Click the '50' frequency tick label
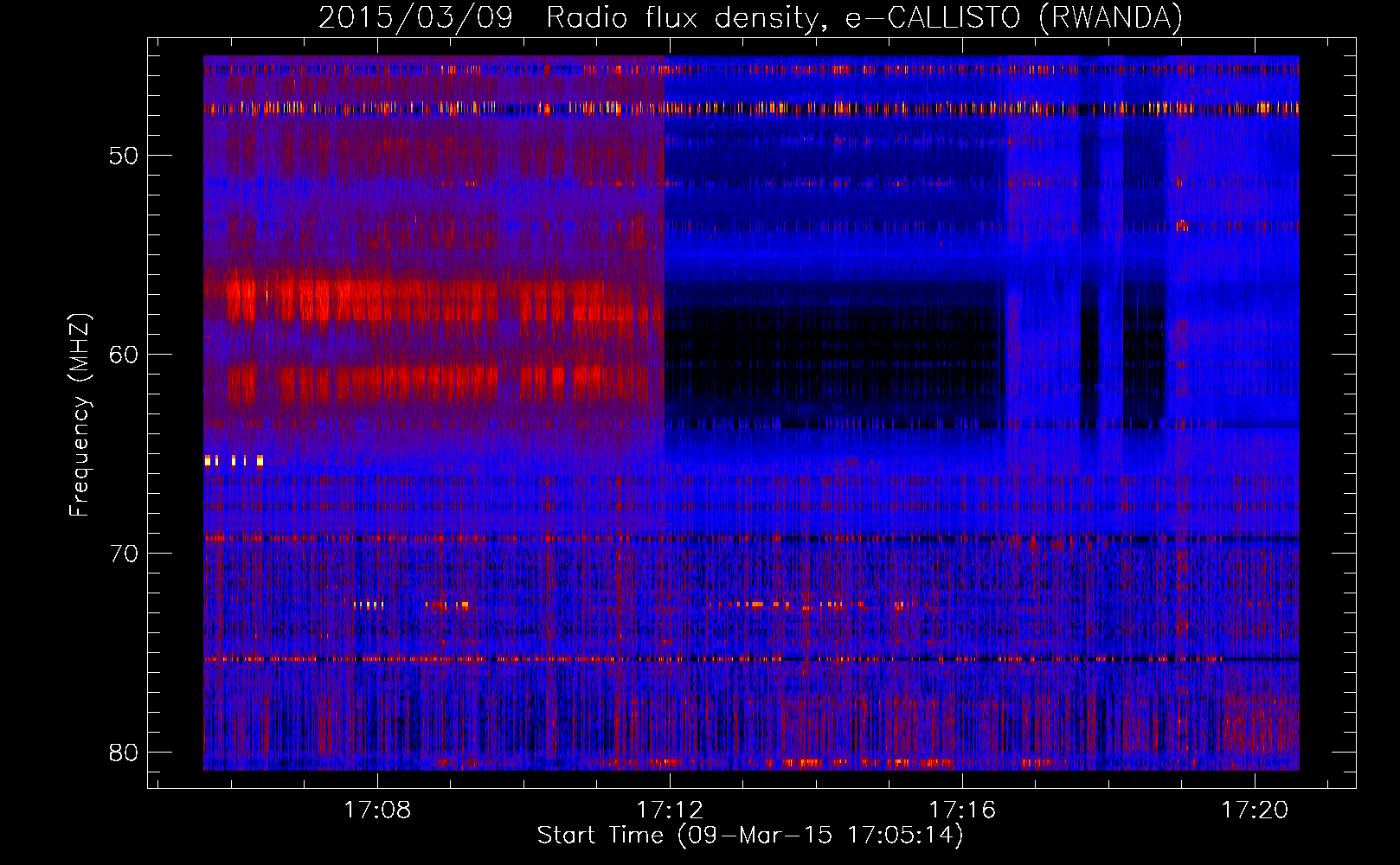 tap(124, 156)
